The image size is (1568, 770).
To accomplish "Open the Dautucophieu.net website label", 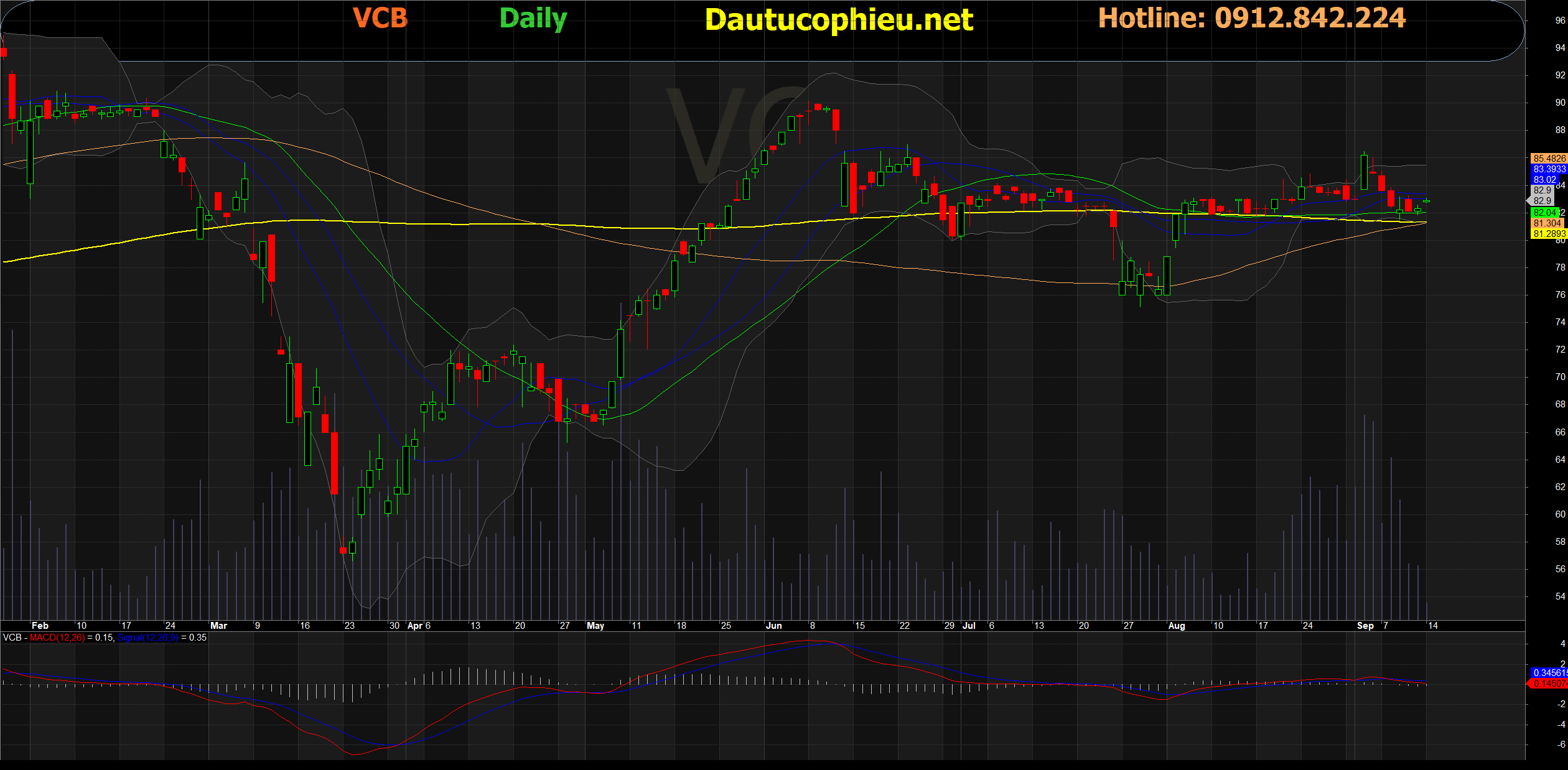I will (839, 20).
